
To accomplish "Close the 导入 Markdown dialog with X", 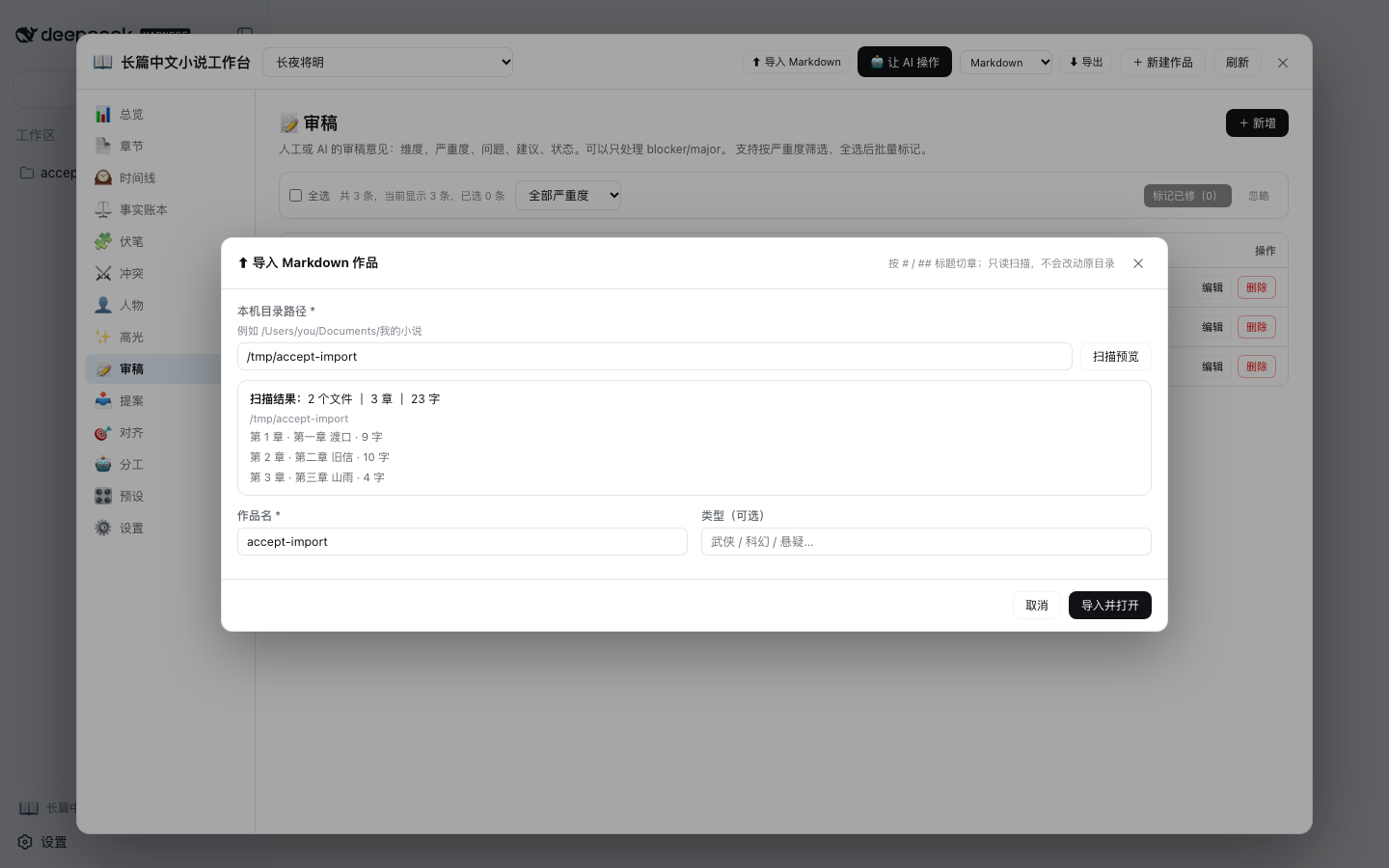I will coord(1138,263).
